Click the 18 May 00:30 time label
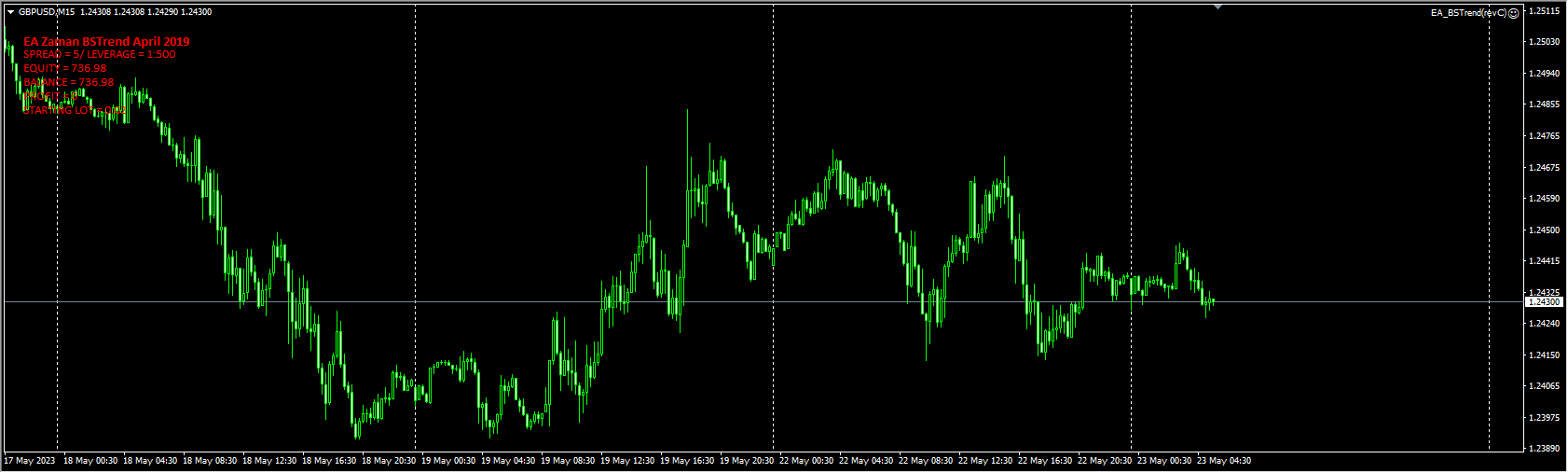Image resolution: width=1568 pixels, height=473 pixels. point(90,461)
